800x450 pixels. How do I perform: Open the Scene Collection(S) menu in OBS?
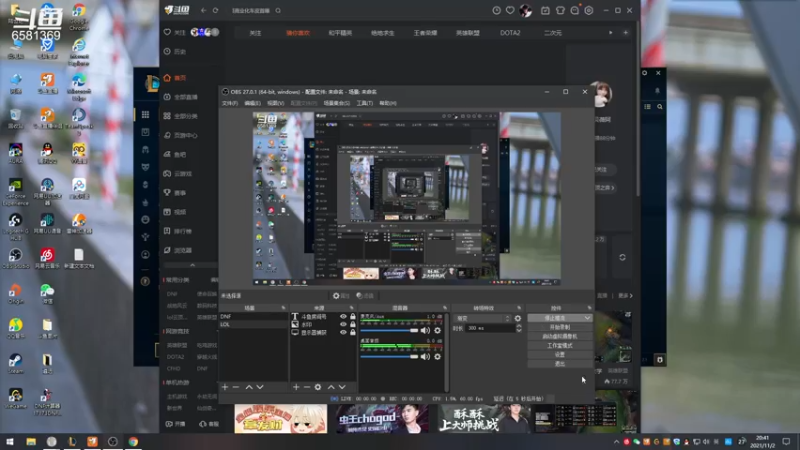pos(337,103)
